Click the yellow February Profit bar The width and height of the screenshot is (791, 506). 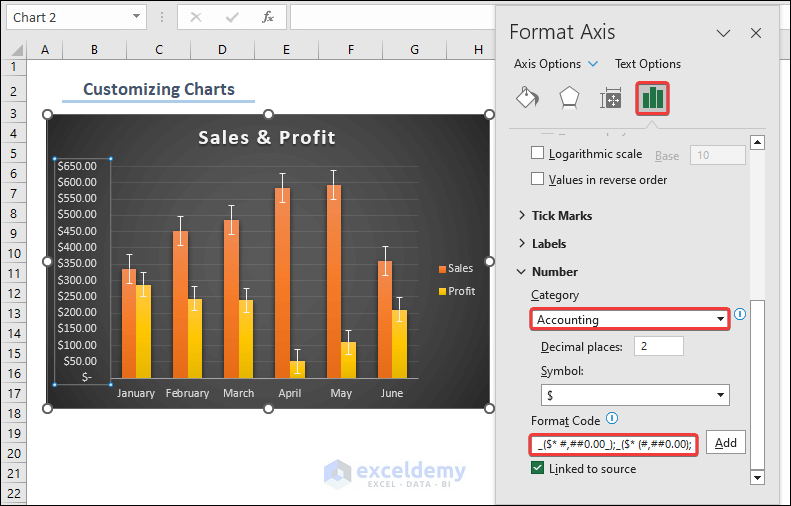(x=195, y=339)
